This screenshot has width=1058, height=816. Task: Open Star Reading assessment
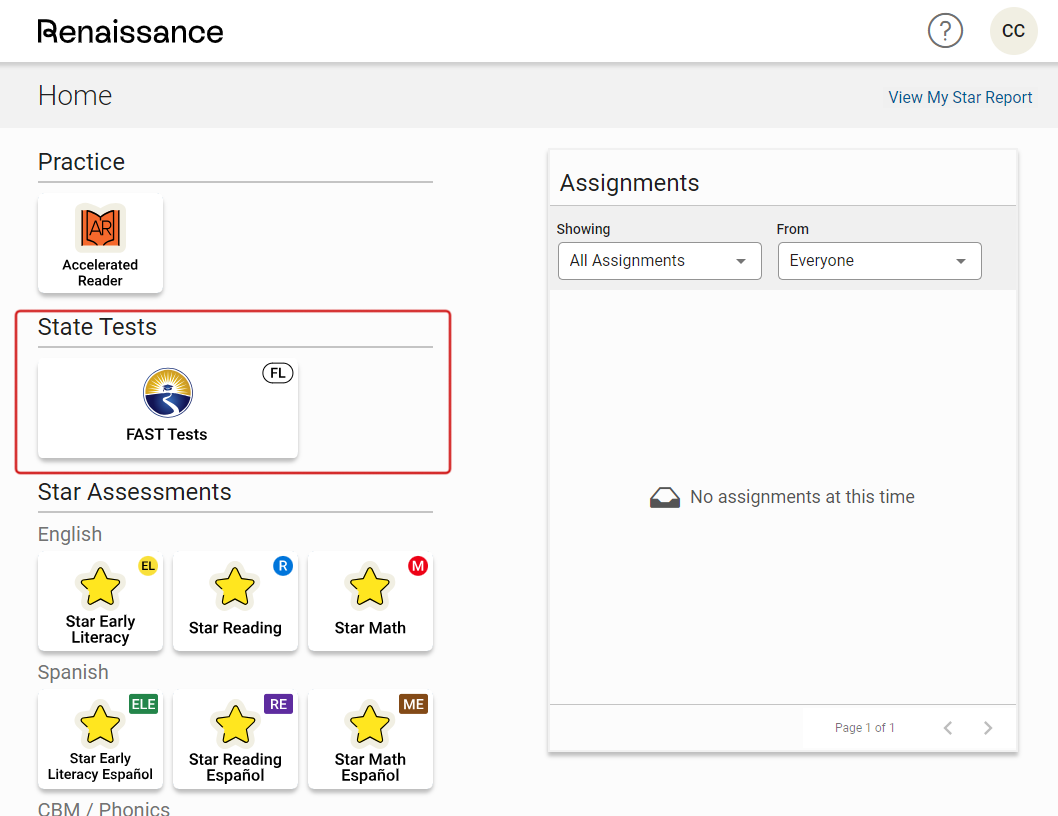point(235,602)
